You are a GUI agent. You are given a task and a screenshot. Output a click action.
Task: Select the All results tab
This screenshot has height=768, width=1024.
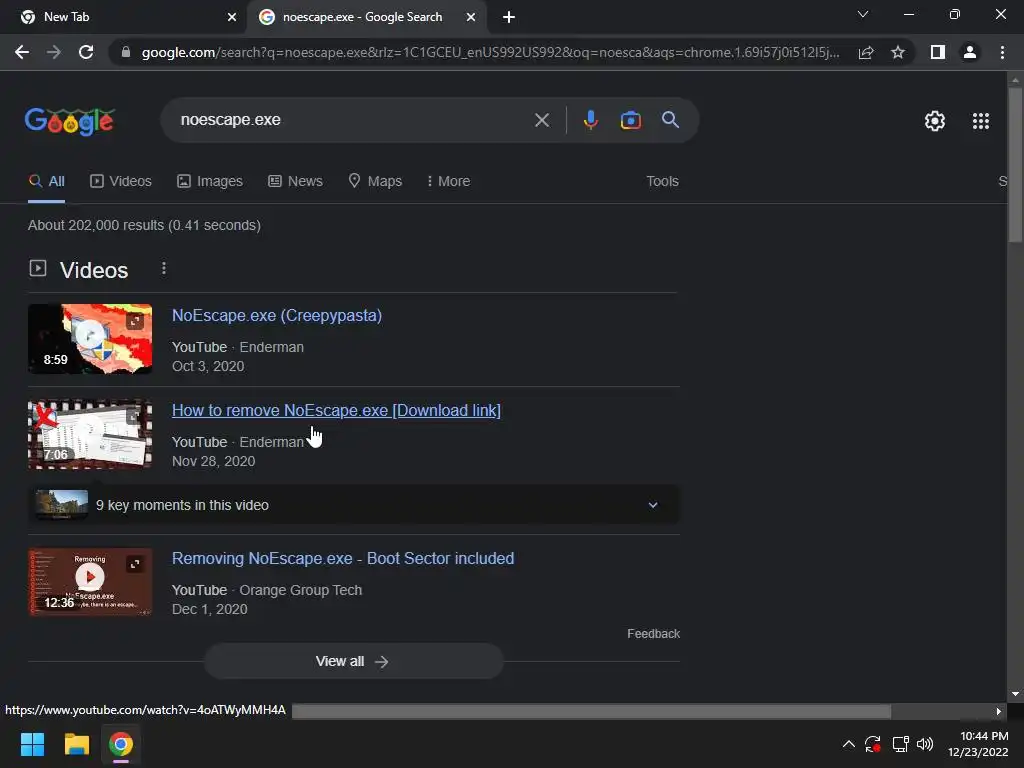46,182
